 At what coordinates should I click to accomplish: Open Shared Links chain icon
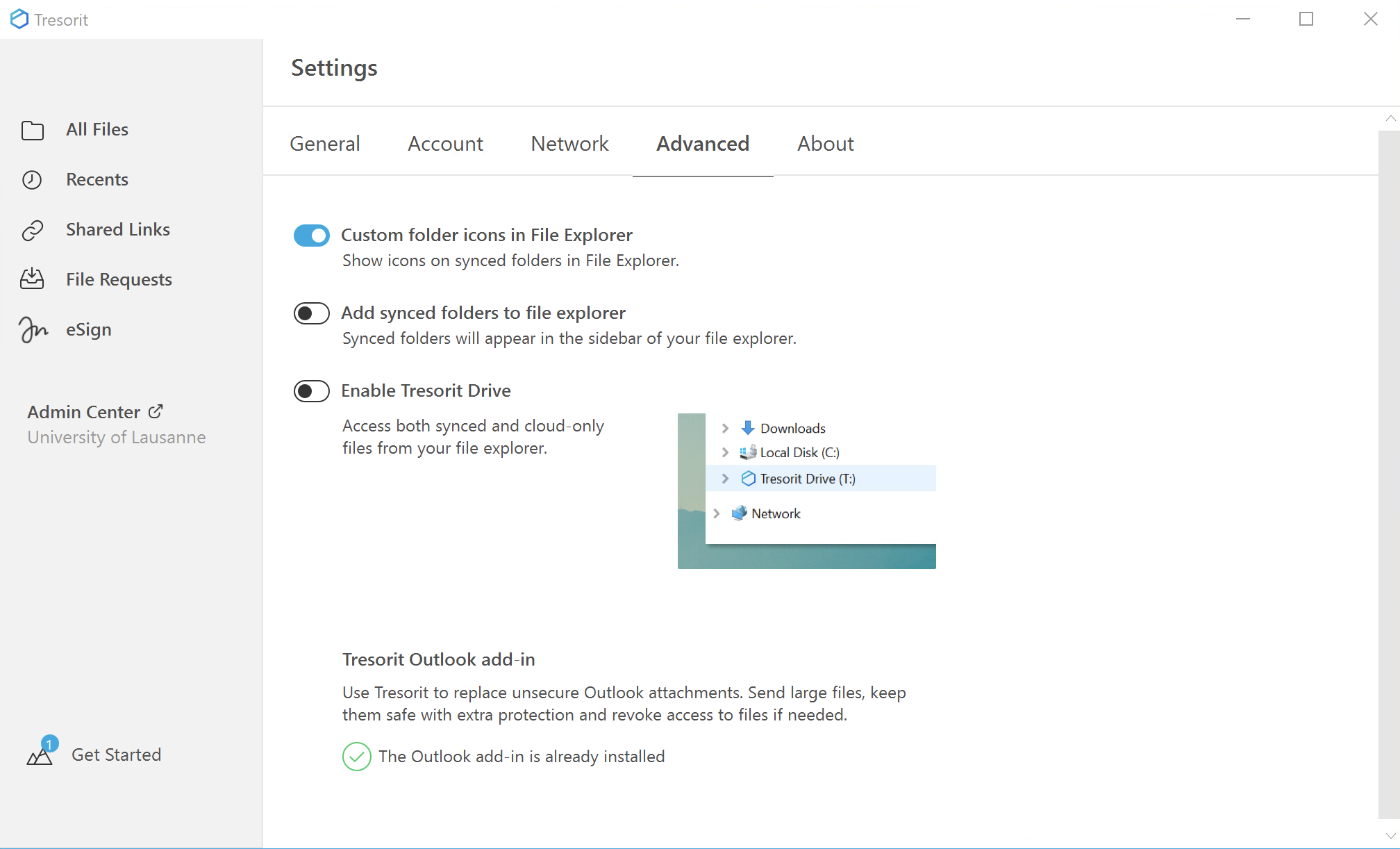click(33, 230)
